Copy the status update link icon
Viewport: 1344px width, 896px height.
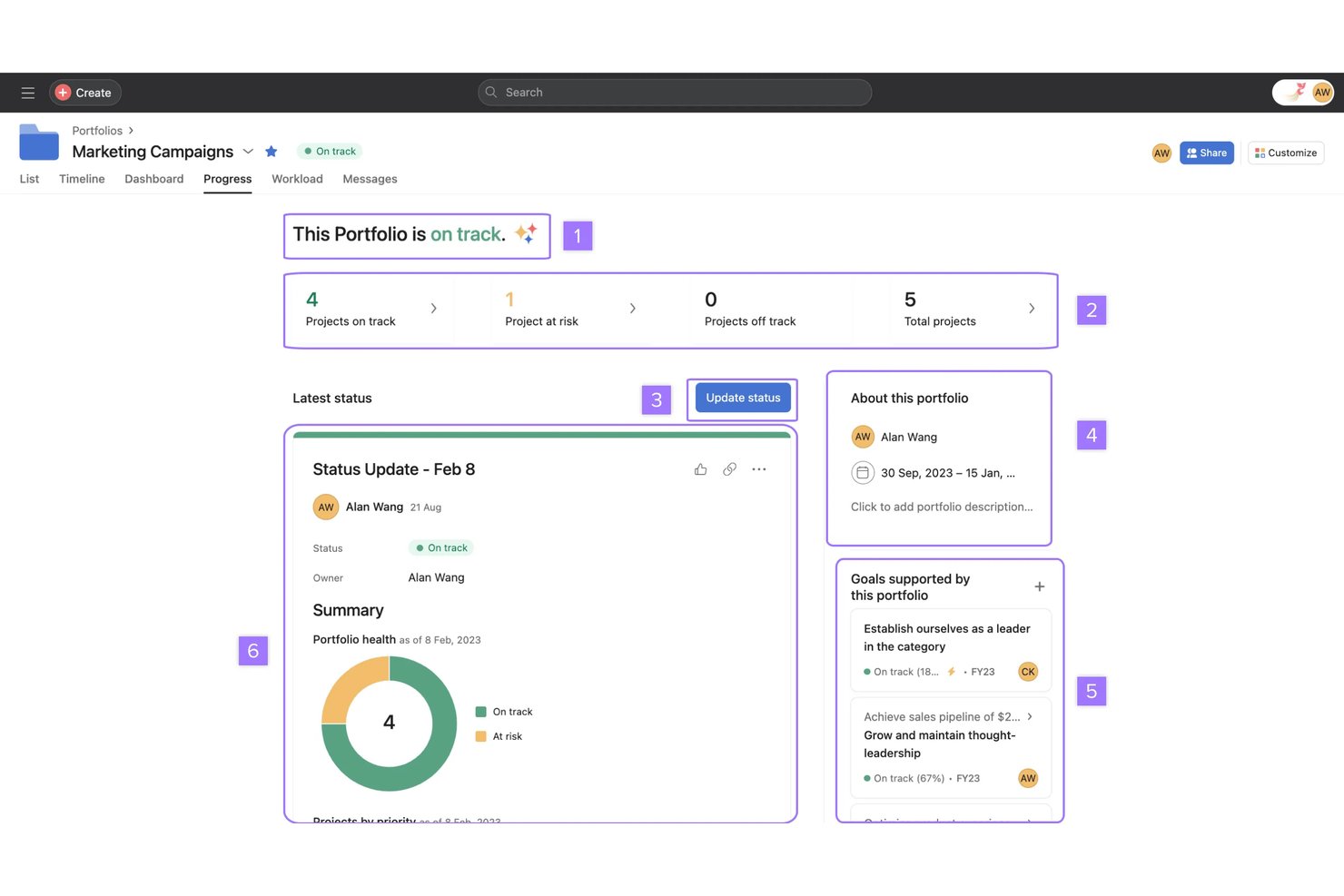click(x=729, y=469)
